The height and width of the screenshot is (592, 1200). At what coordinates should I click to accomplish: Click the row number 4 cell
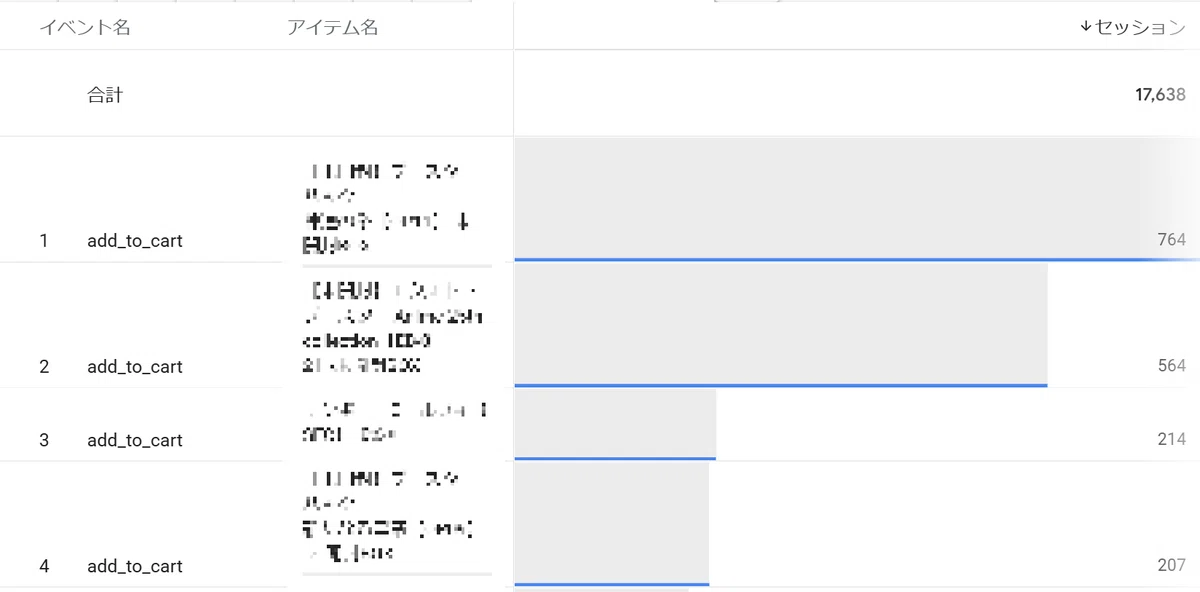point(44,566)
